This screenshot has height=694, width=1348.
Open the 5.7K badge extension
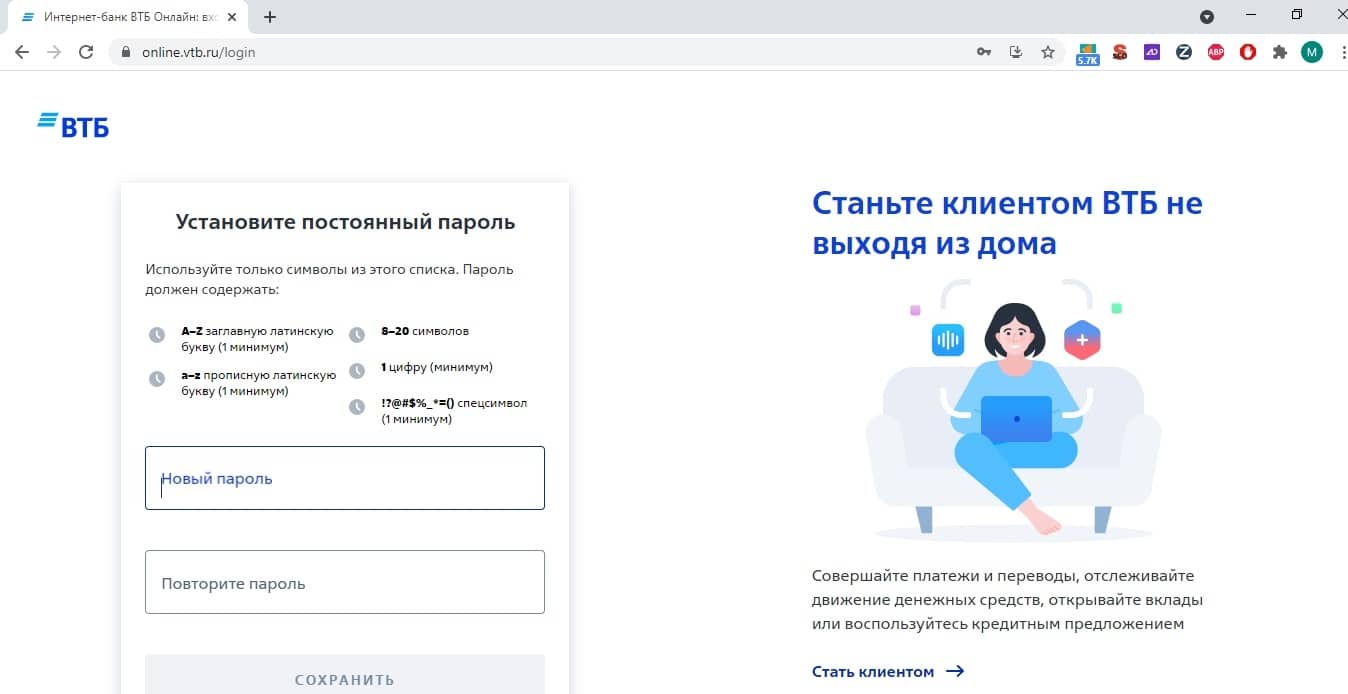(x=1088, y=53)
